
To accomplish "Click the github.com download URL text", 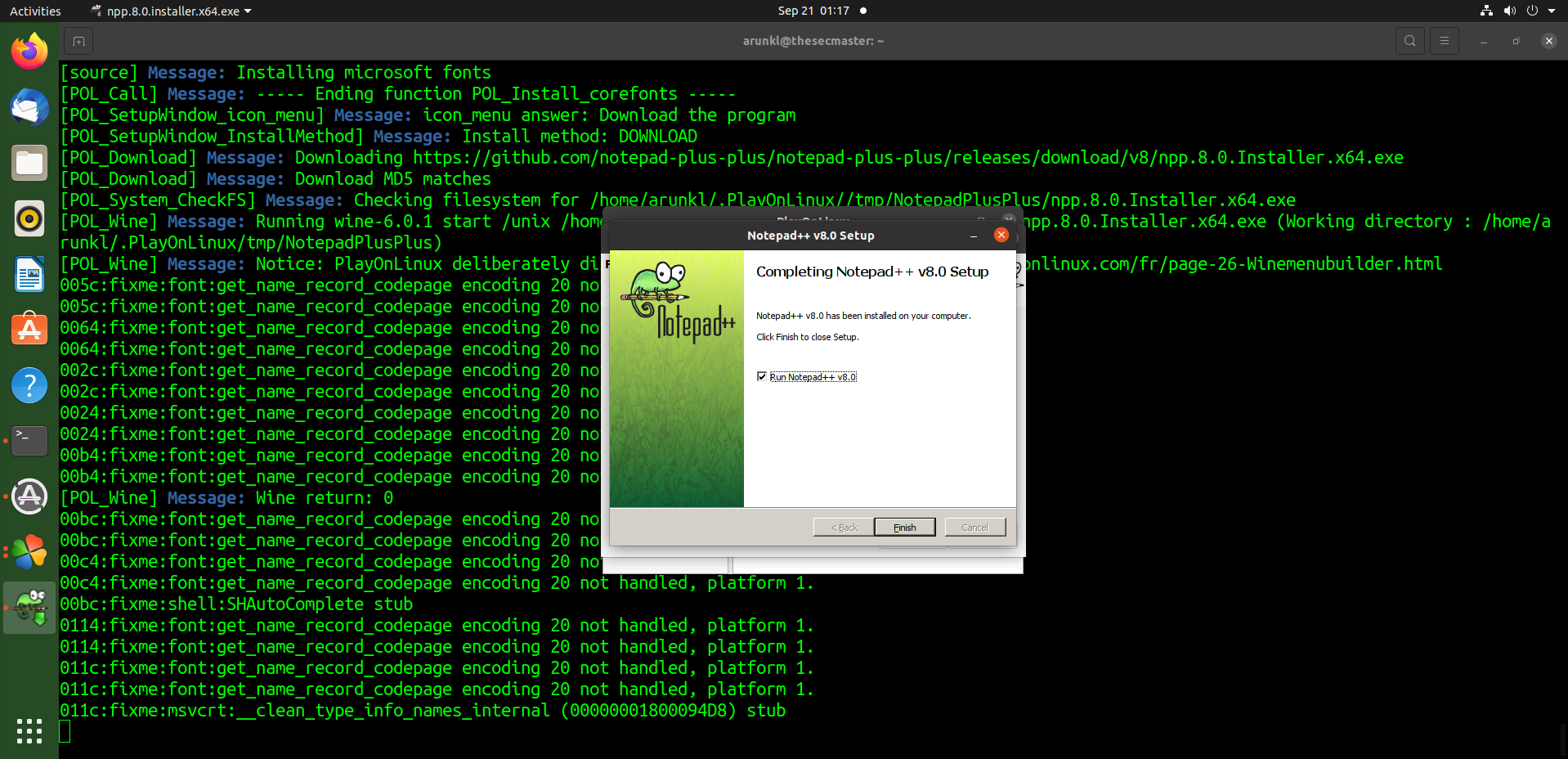I will click(908, 158).
